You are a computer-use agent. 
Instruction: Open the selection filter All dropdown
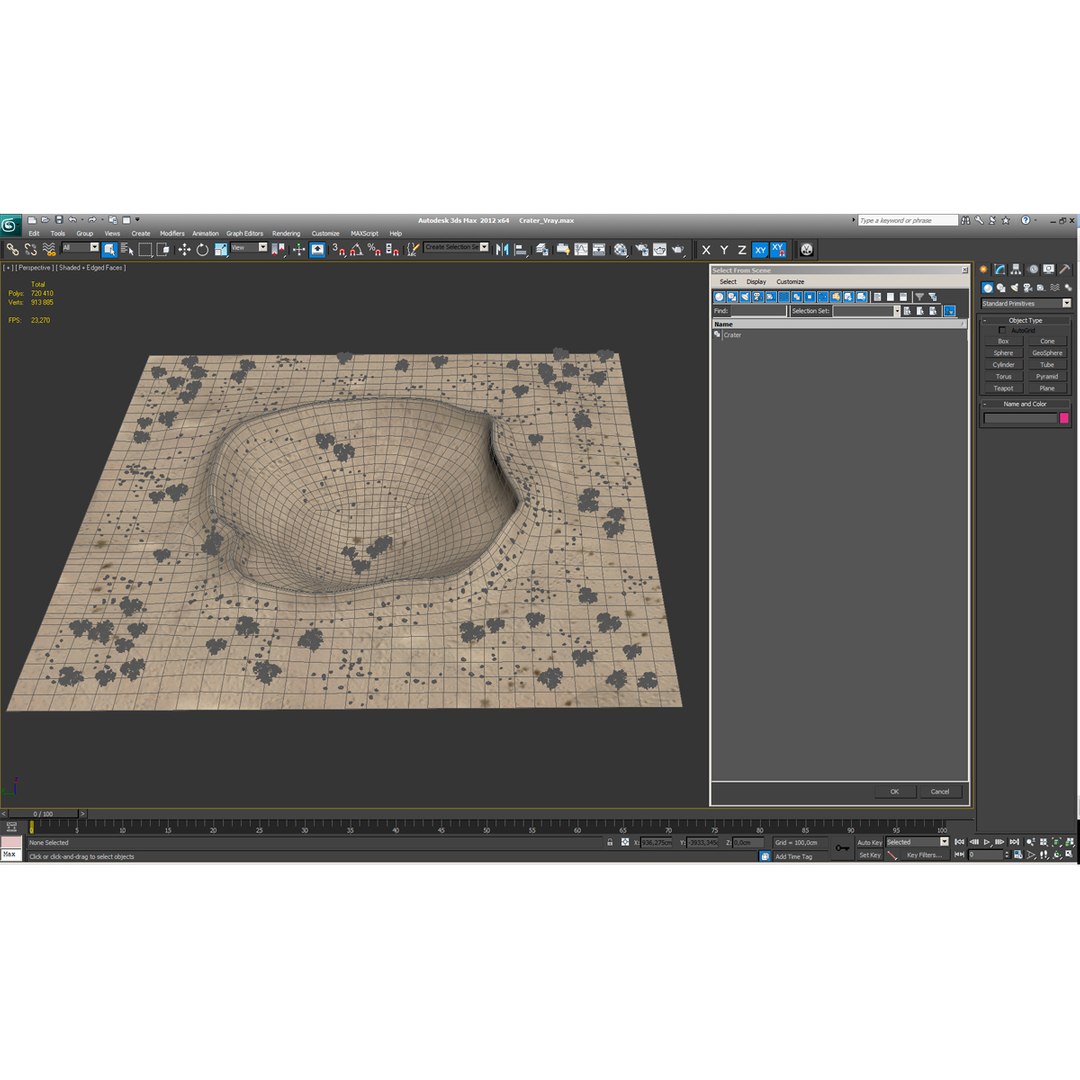tap(80, 247)
